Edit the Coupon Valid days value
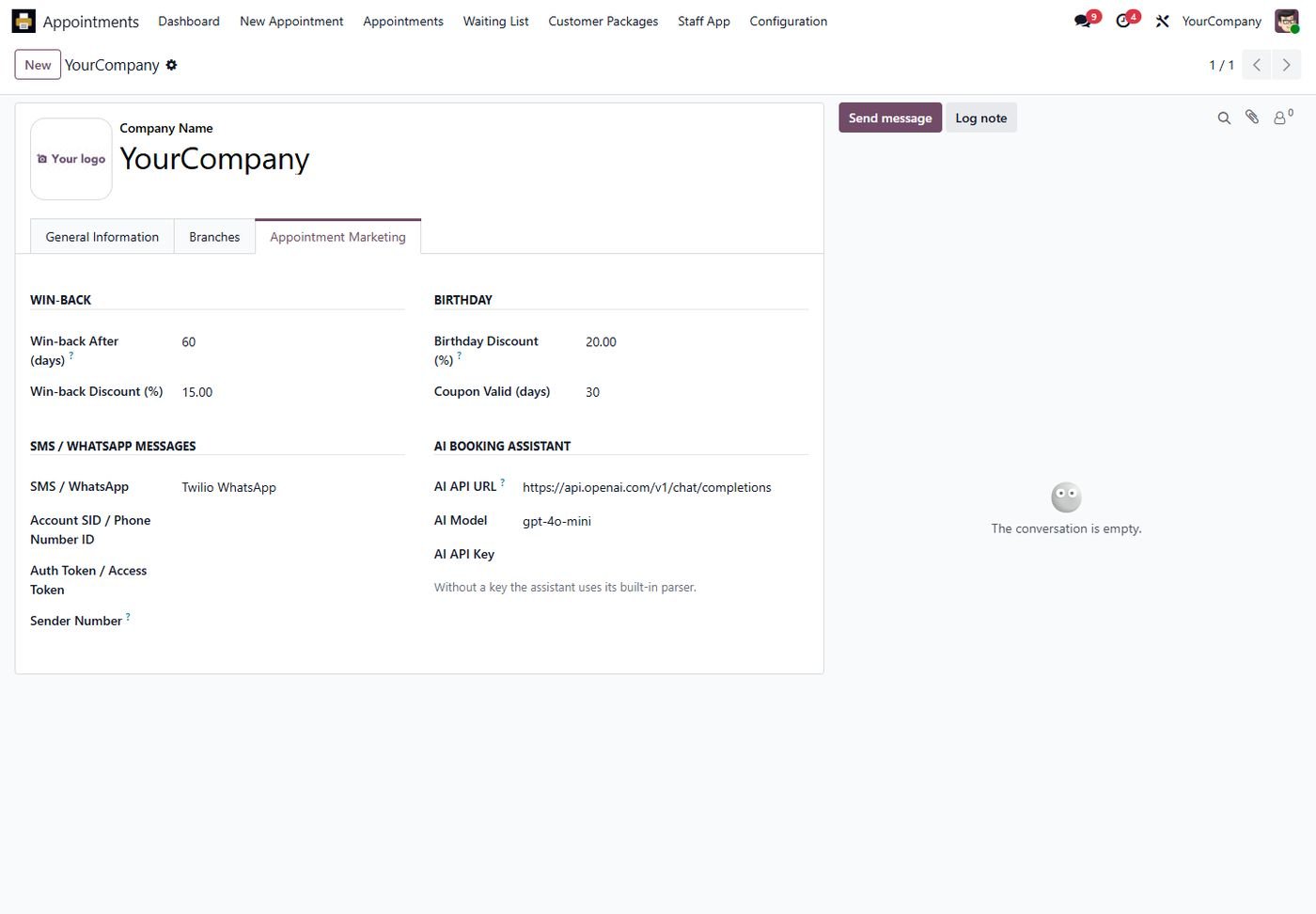Screen dimensions: 1316x914 point(696,392)
